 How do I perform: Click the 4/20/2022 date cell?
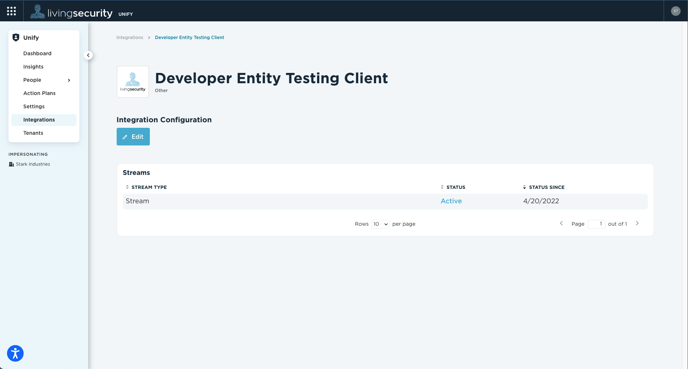[x=541, y=201]
